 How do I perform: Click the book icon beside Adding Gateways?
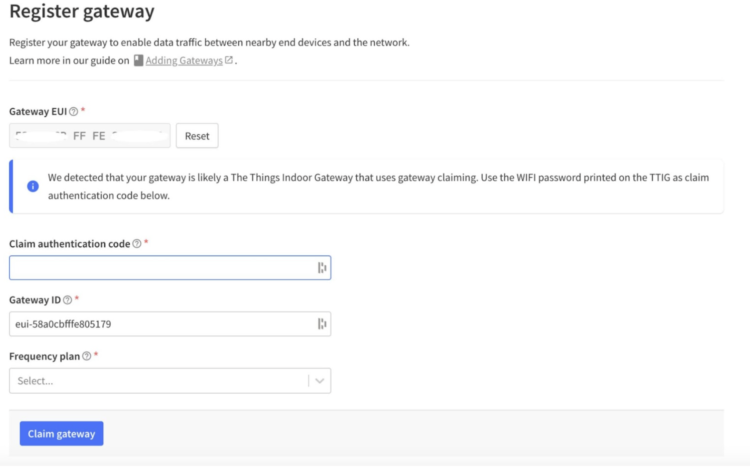(x=138, y=60)
